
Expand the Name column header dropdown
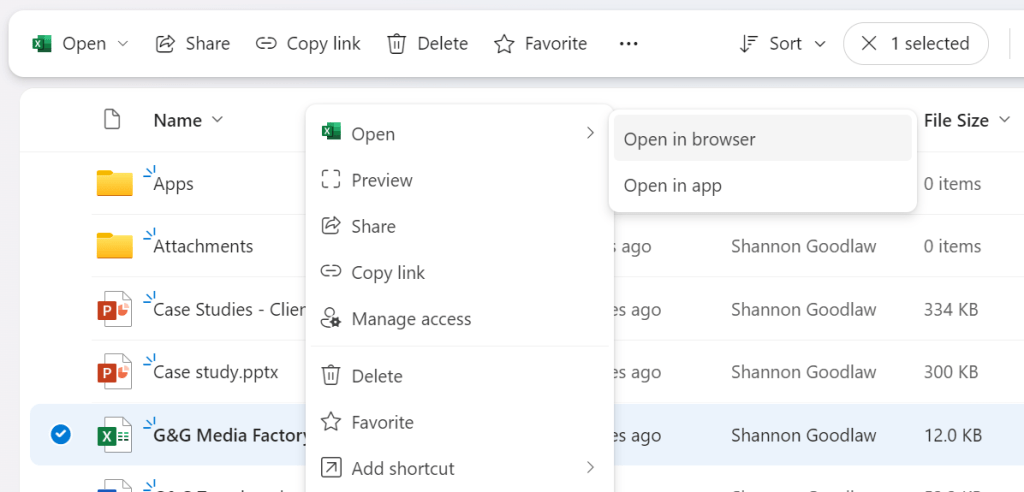[x=218, y=120]
